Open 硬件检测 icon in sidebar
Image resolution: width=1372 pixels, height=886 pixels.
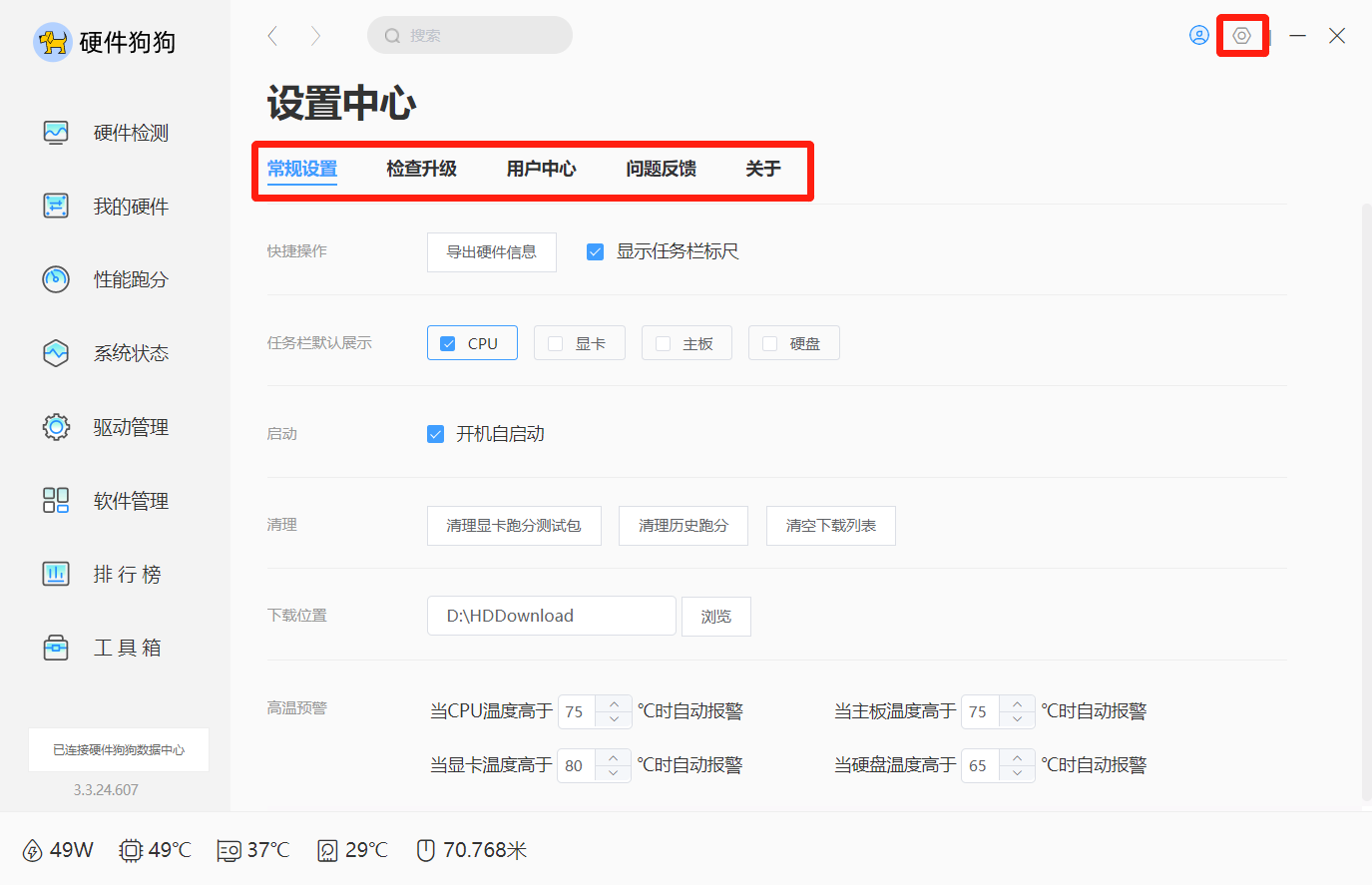click(56, 133)
